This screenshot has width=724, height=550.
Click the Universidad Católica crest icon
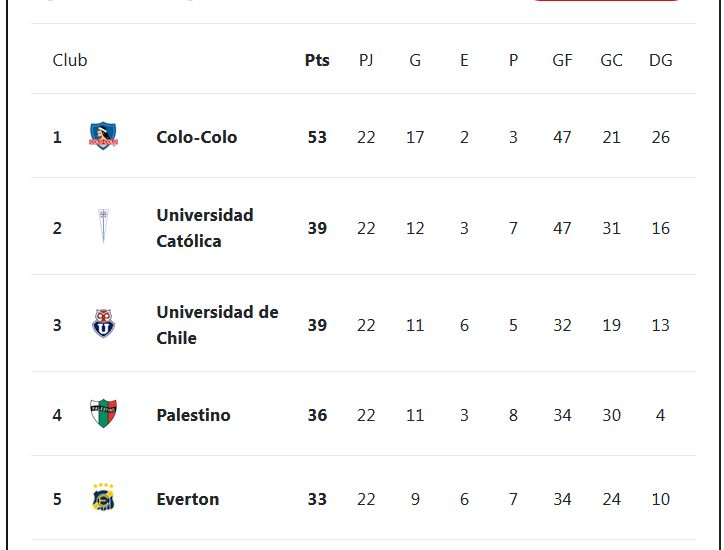103,226
